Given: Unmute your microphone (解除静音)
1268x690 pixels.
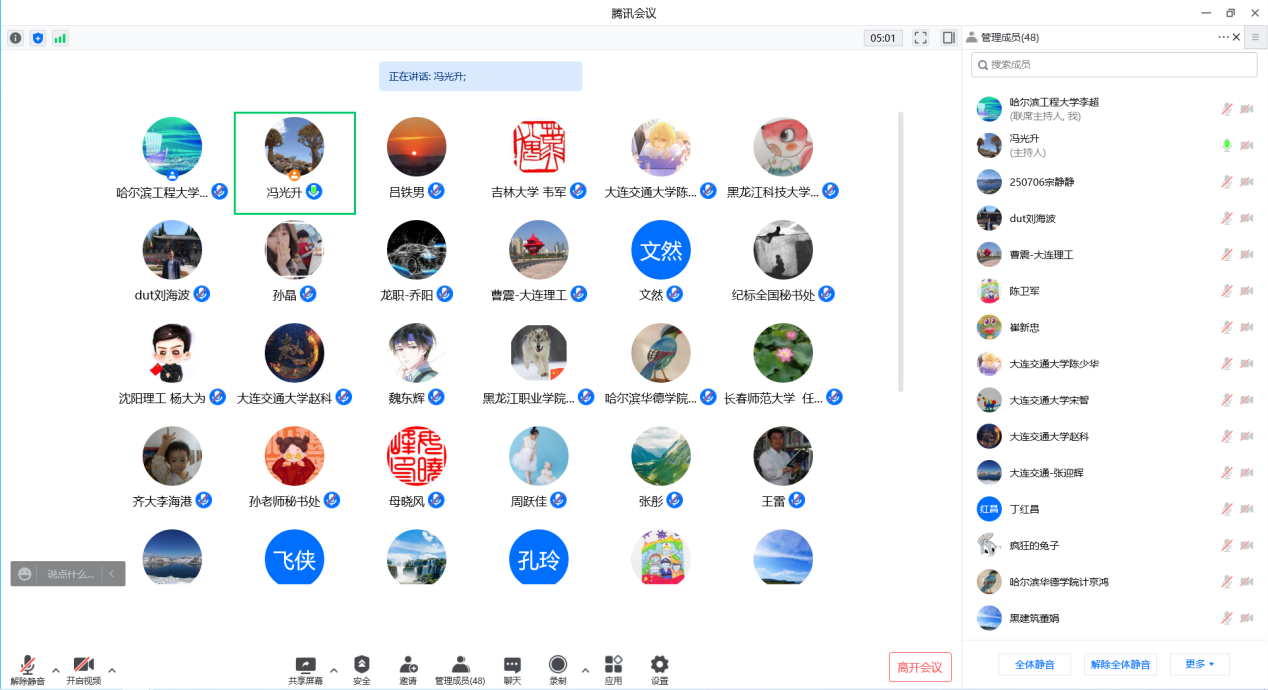Looking at the screenshot, I should click(x=28, y=666).
